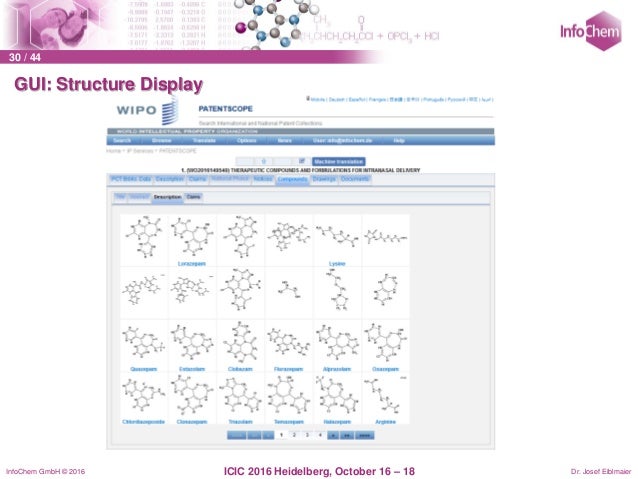Open the Alprazolam compound link
This screenshot has width=638, height=479.
coord(337,369)
